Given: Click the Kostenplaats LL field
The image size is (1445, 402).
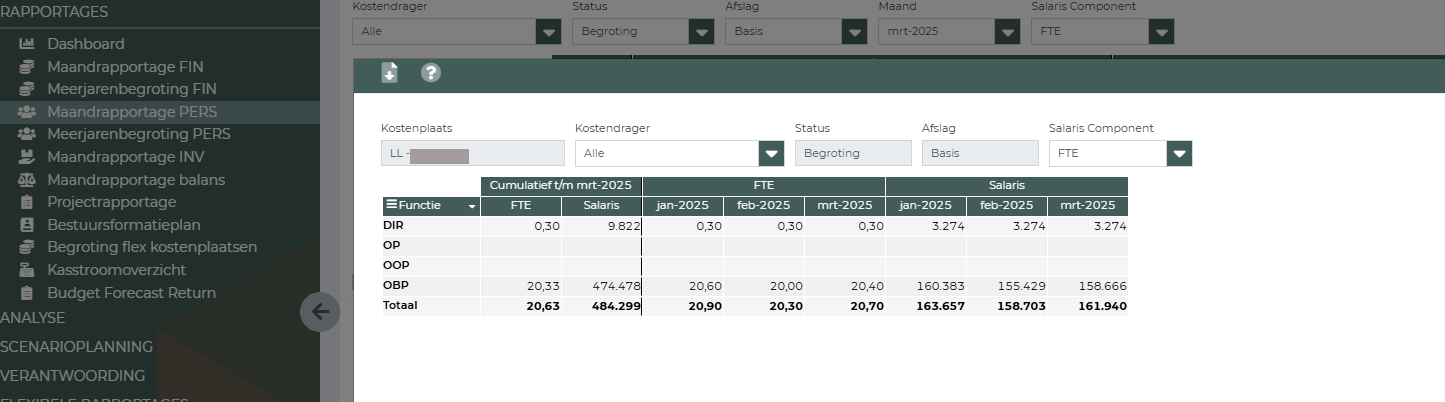Looking at the screenshot, I should [473, 154].
